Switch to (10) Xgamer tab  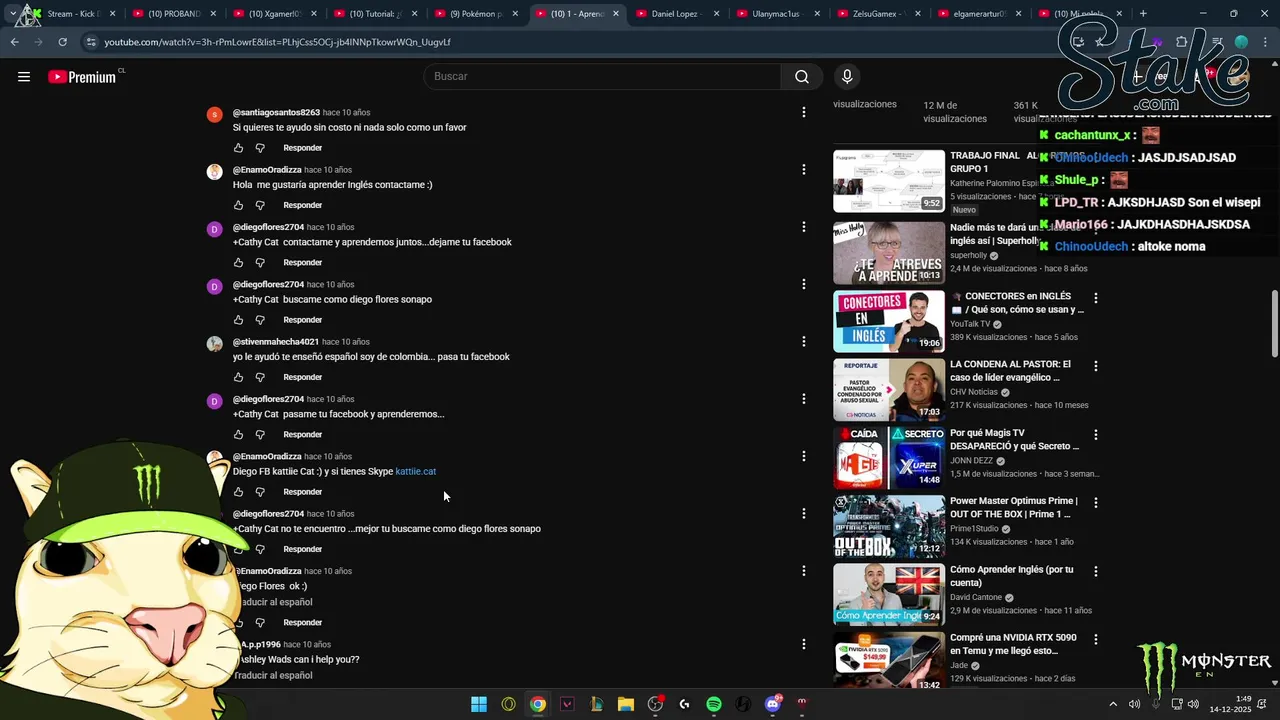(274, 14)
